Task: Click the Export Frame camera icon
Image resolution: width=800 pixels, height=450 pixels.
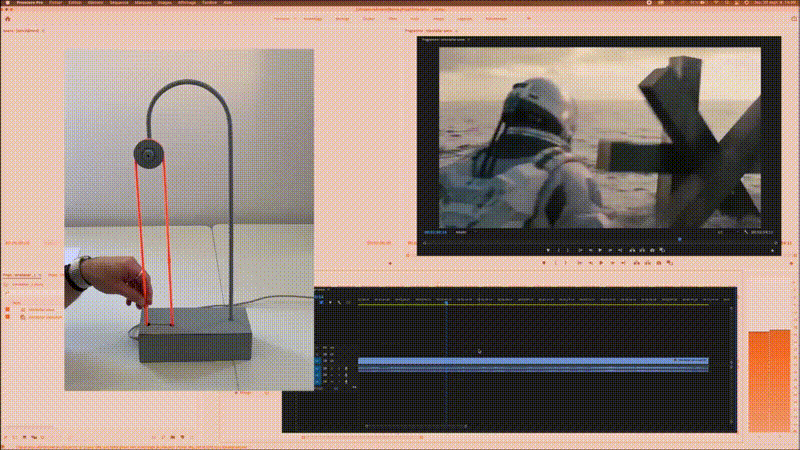Action: (x=651, y=250)
